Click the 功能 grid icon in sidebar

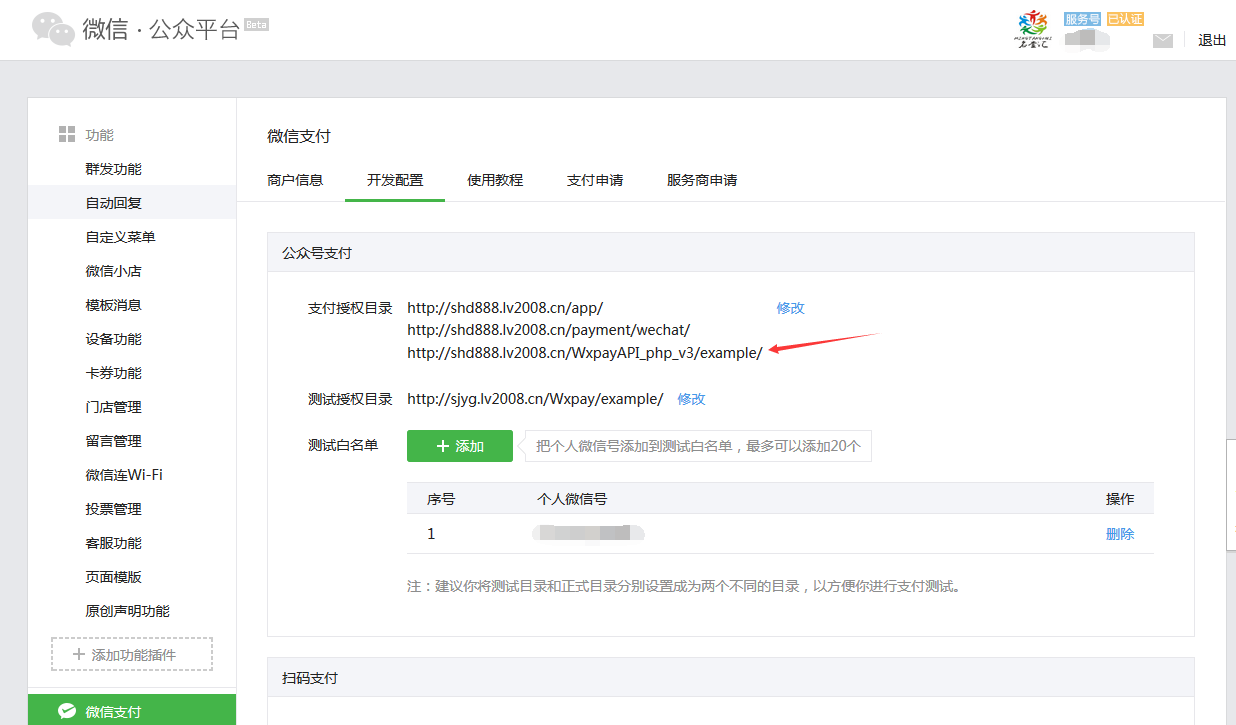tap(67, 135)
